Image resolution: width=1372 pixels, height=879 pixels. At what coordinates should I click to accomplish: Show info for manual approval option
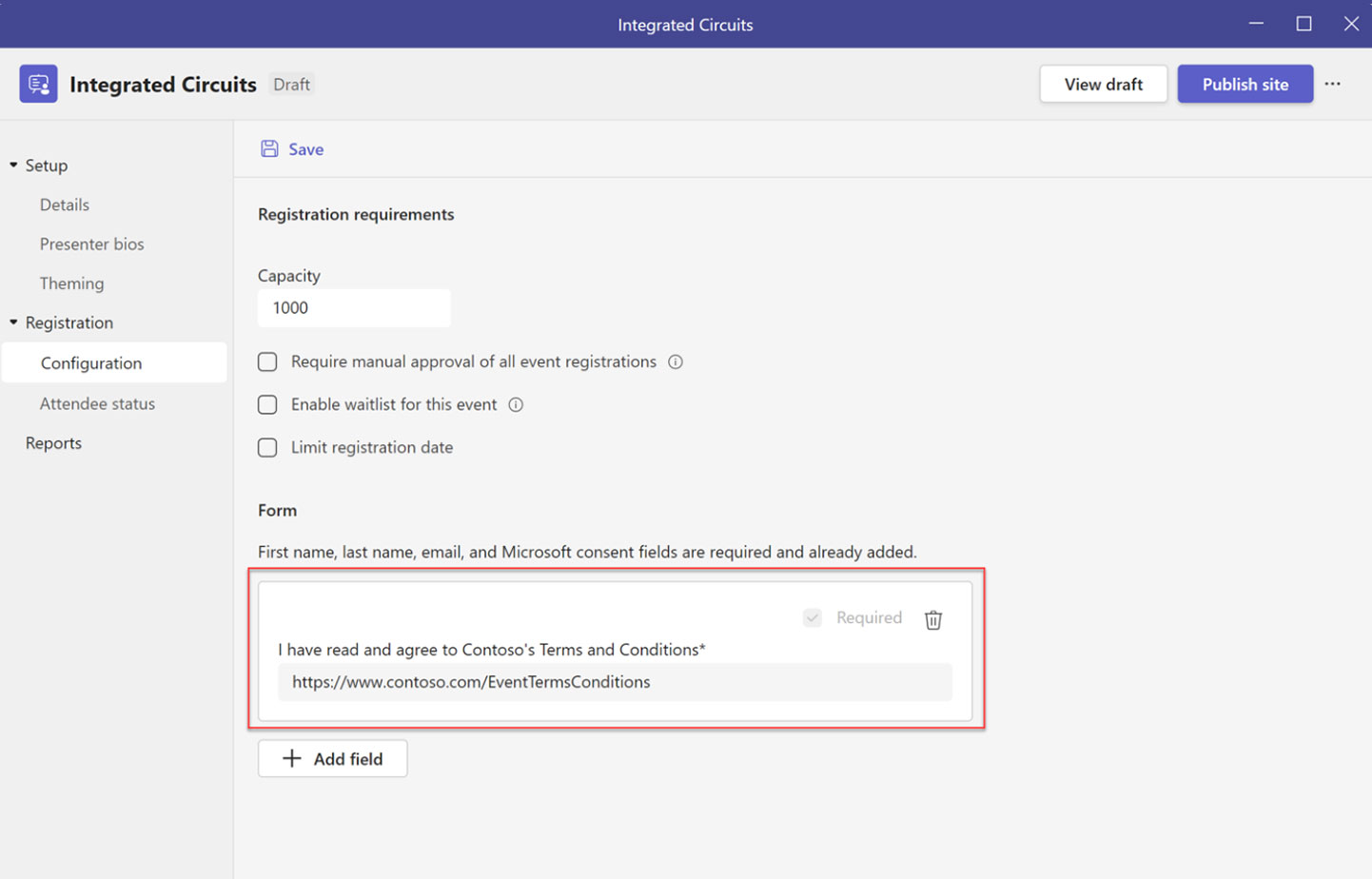676,361
